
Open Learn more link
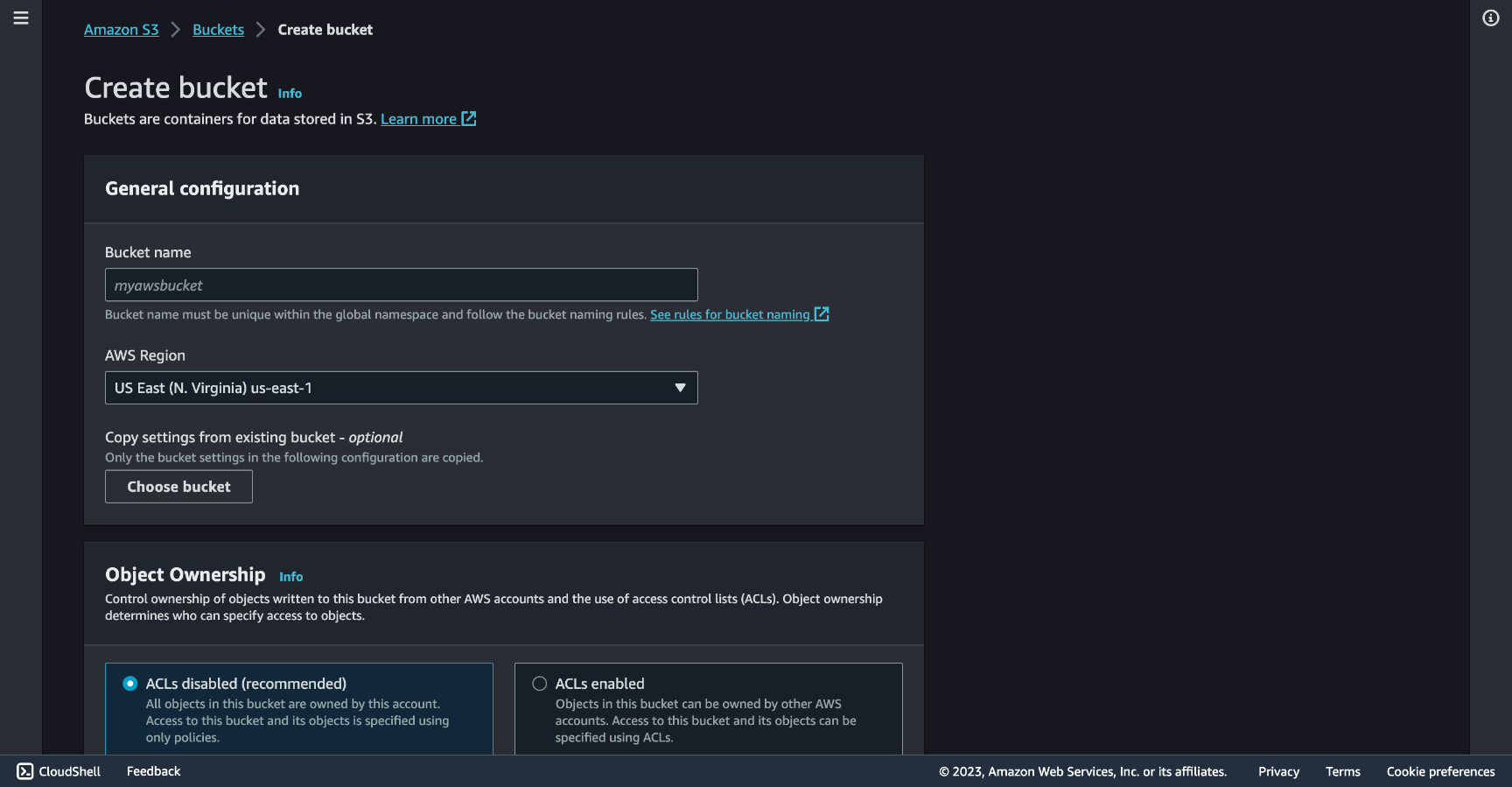pos(418,119)
